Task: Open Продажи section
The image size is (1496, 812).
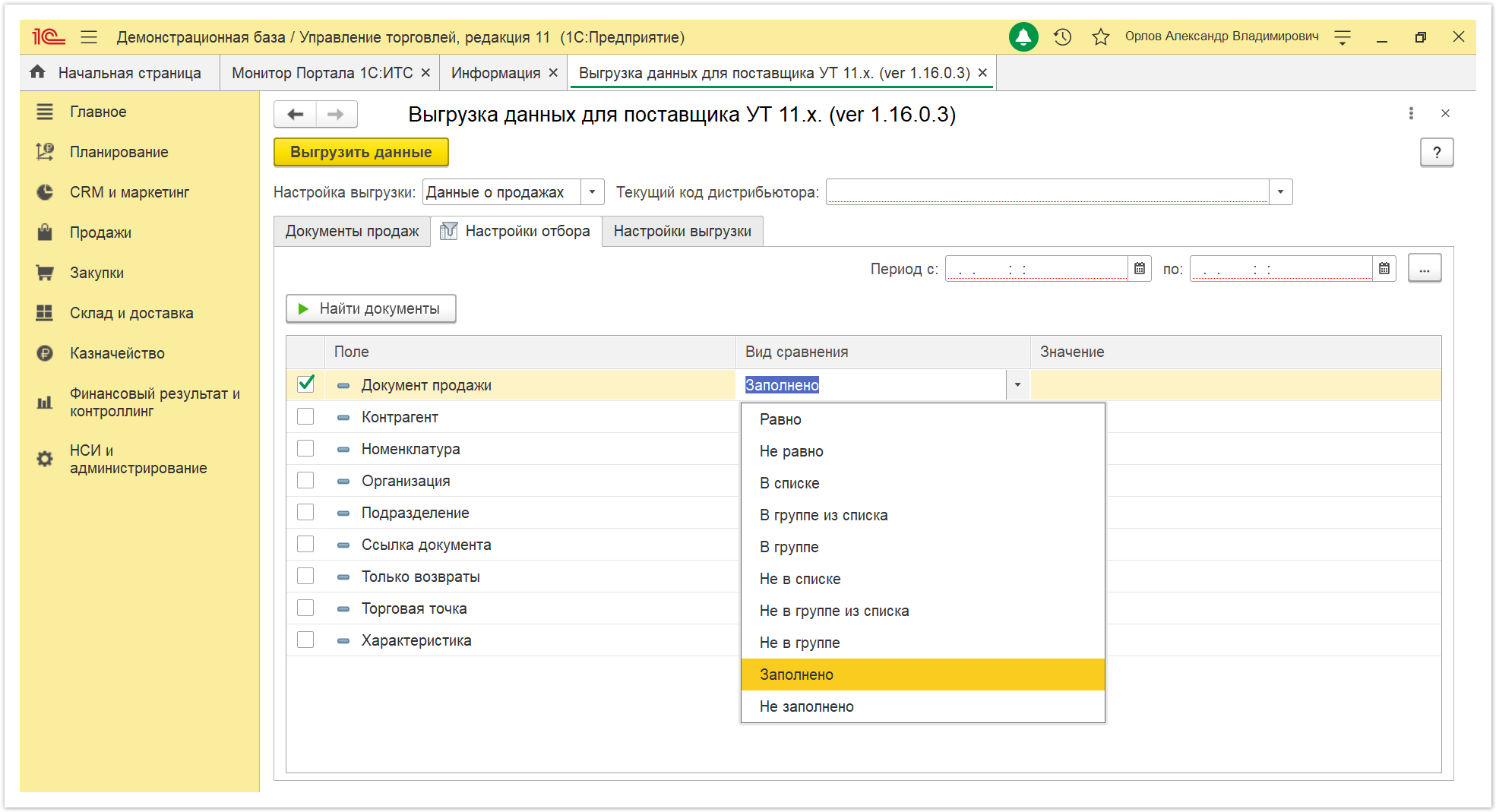Action: tap(100, 232)
